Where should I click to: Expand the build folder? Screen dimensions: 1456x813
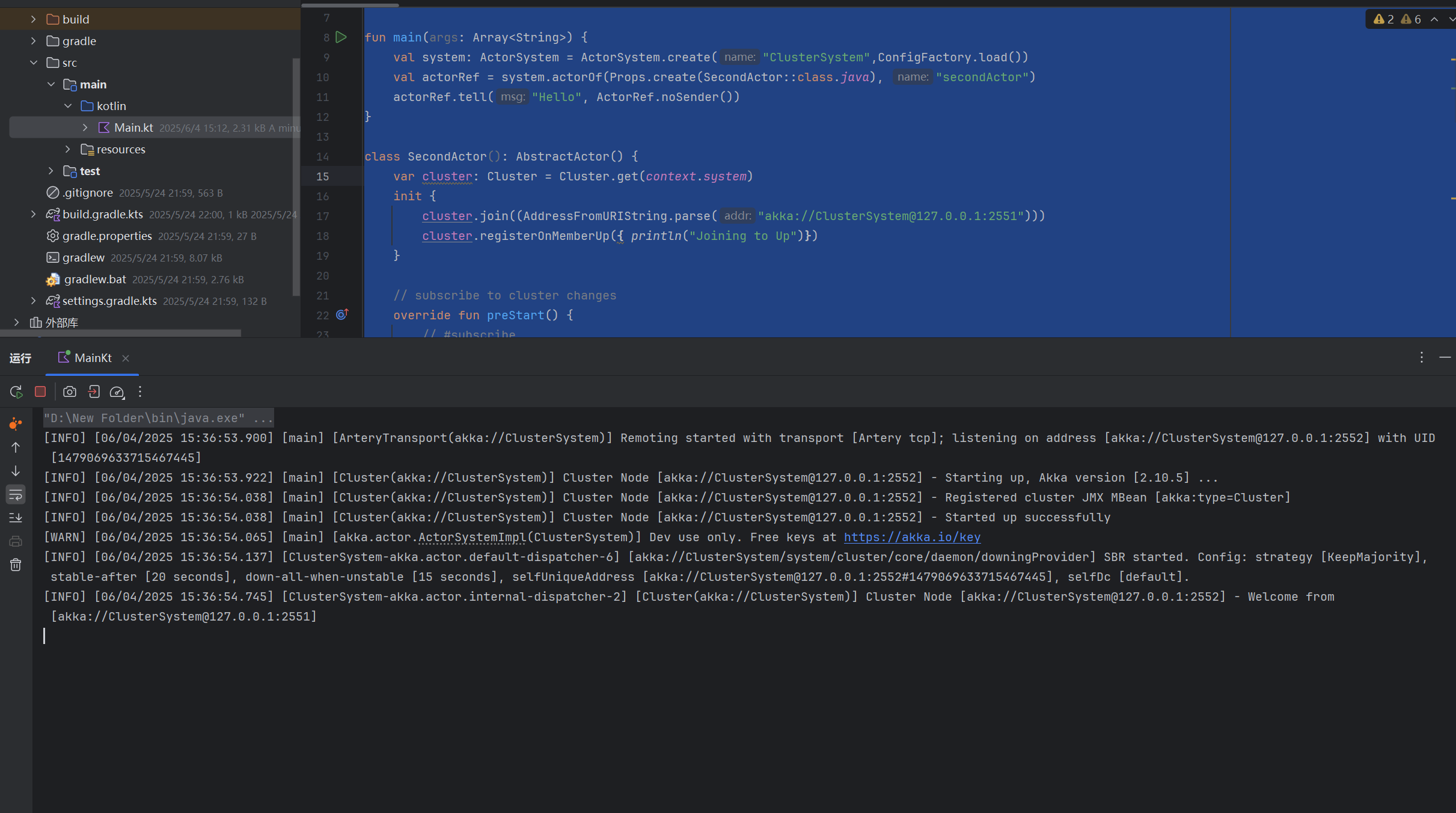[x=34, y=19]
